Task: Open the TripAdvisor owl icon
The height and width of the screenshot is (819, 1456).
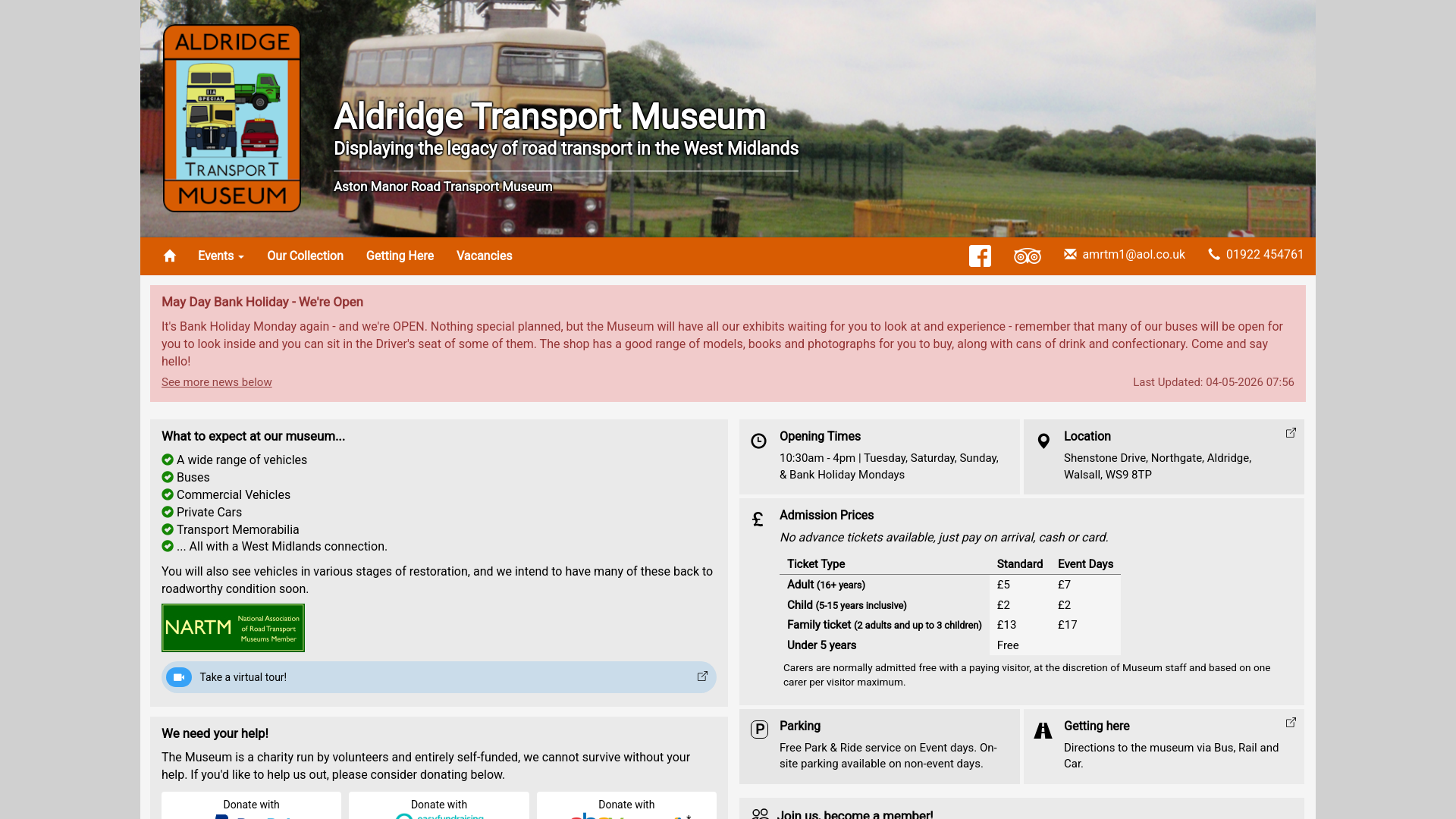Action: click(1028, 256)
